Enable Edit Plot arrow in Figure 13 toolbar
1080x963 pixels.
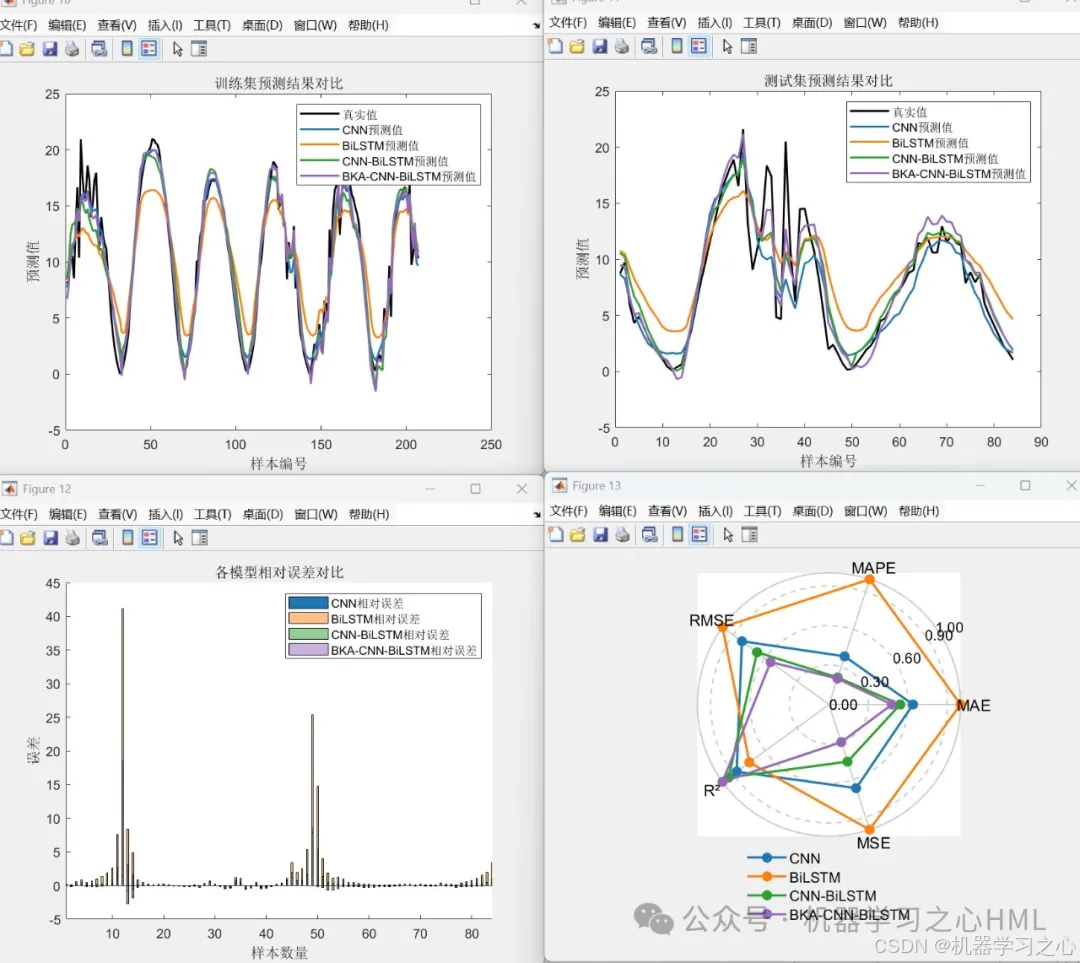click(727, 535)
